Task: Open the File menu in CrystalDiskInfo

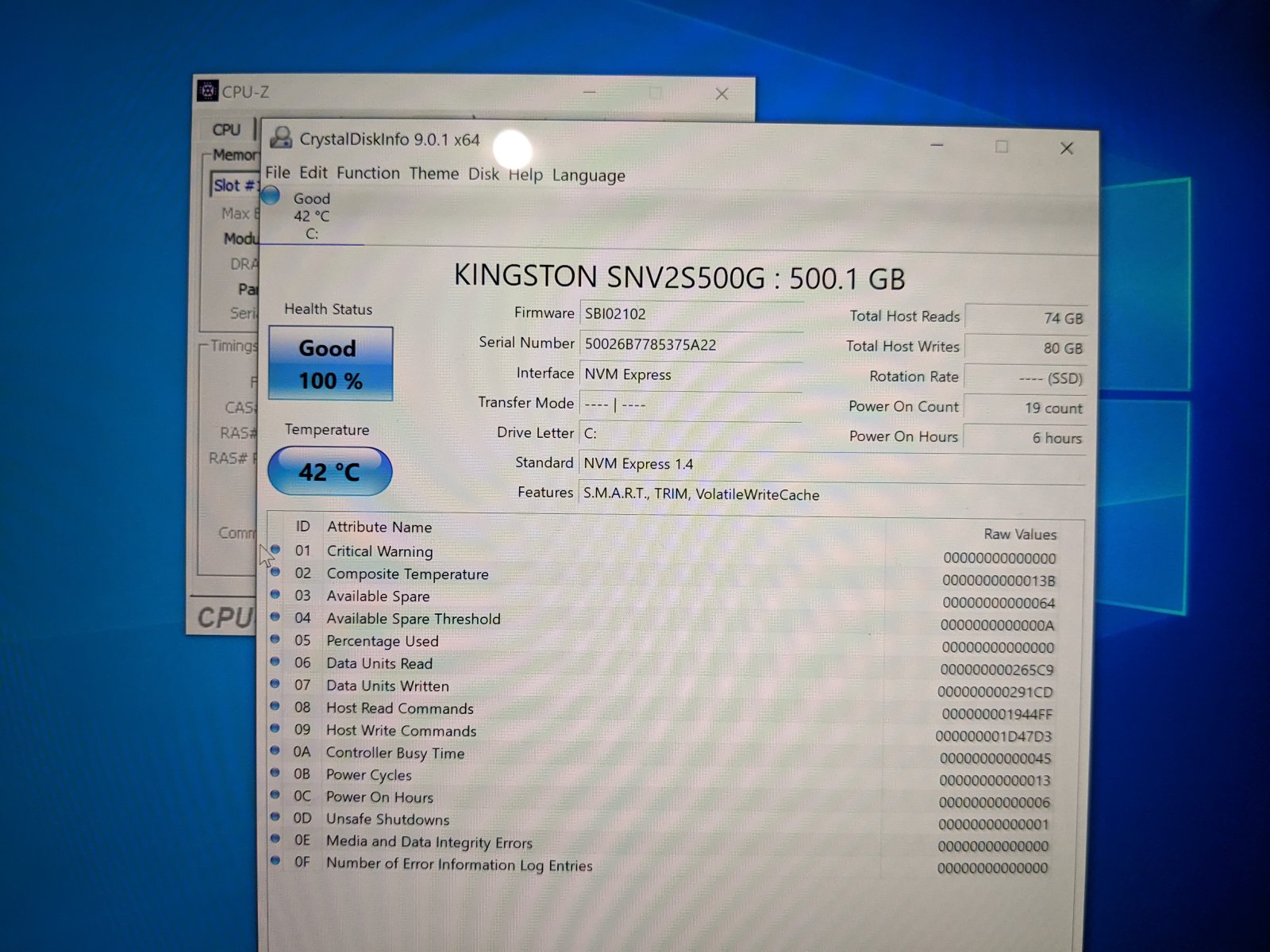Action: pyautogui.click(x=277, y=172)
